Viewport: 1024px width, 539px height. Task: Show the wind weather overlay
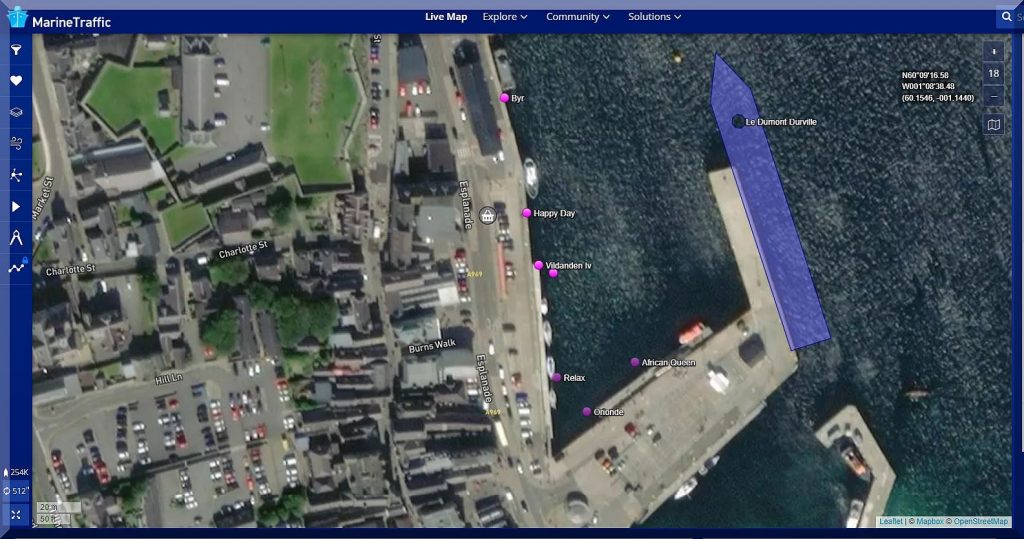[x=16, y=144]
